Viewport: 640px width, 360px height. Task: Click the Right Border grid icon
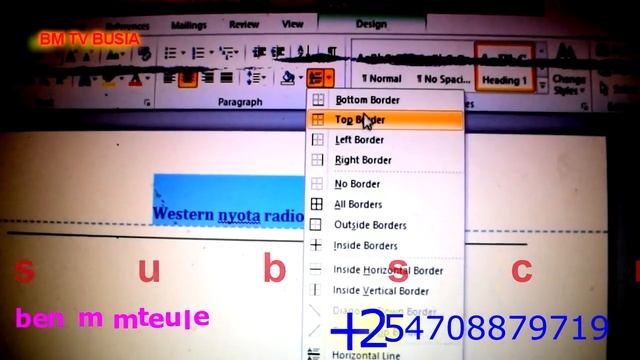(317, 160)
